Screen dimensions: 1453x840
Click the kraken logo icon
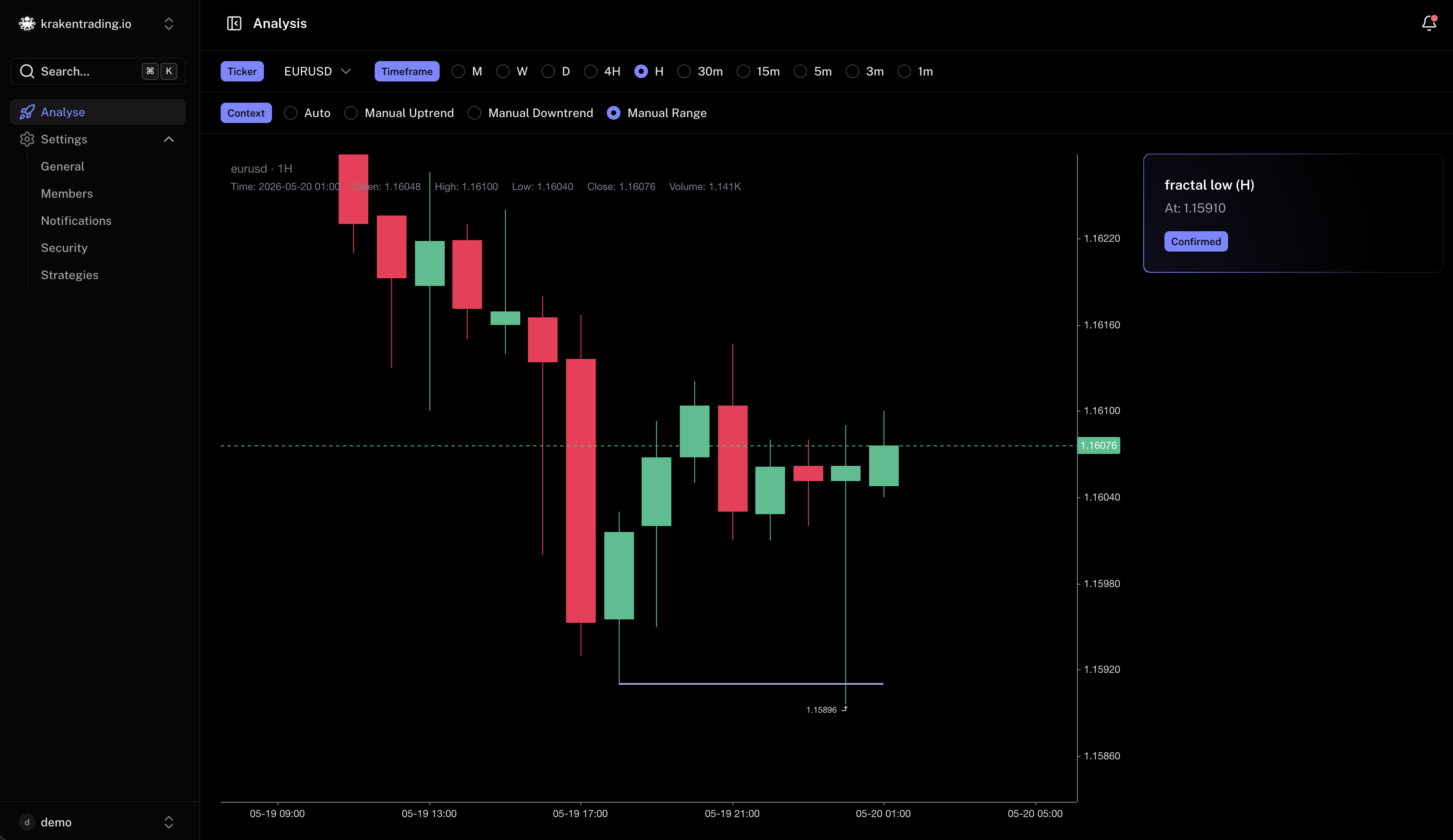(x=27, y=24)
